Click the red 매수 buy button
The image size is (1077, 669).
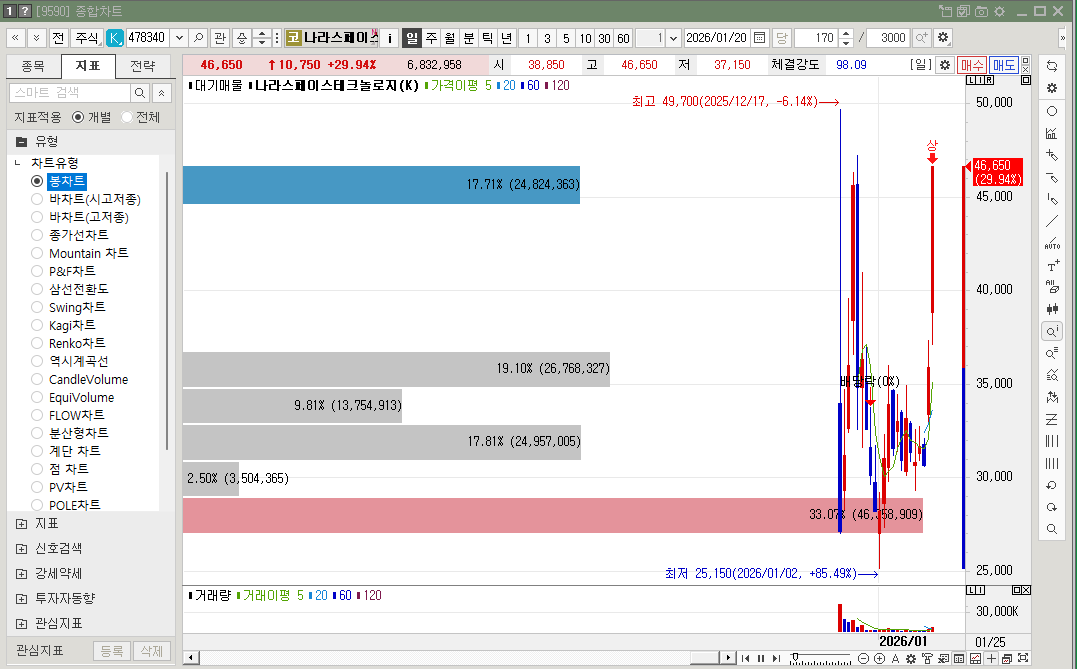coord(971,65)
